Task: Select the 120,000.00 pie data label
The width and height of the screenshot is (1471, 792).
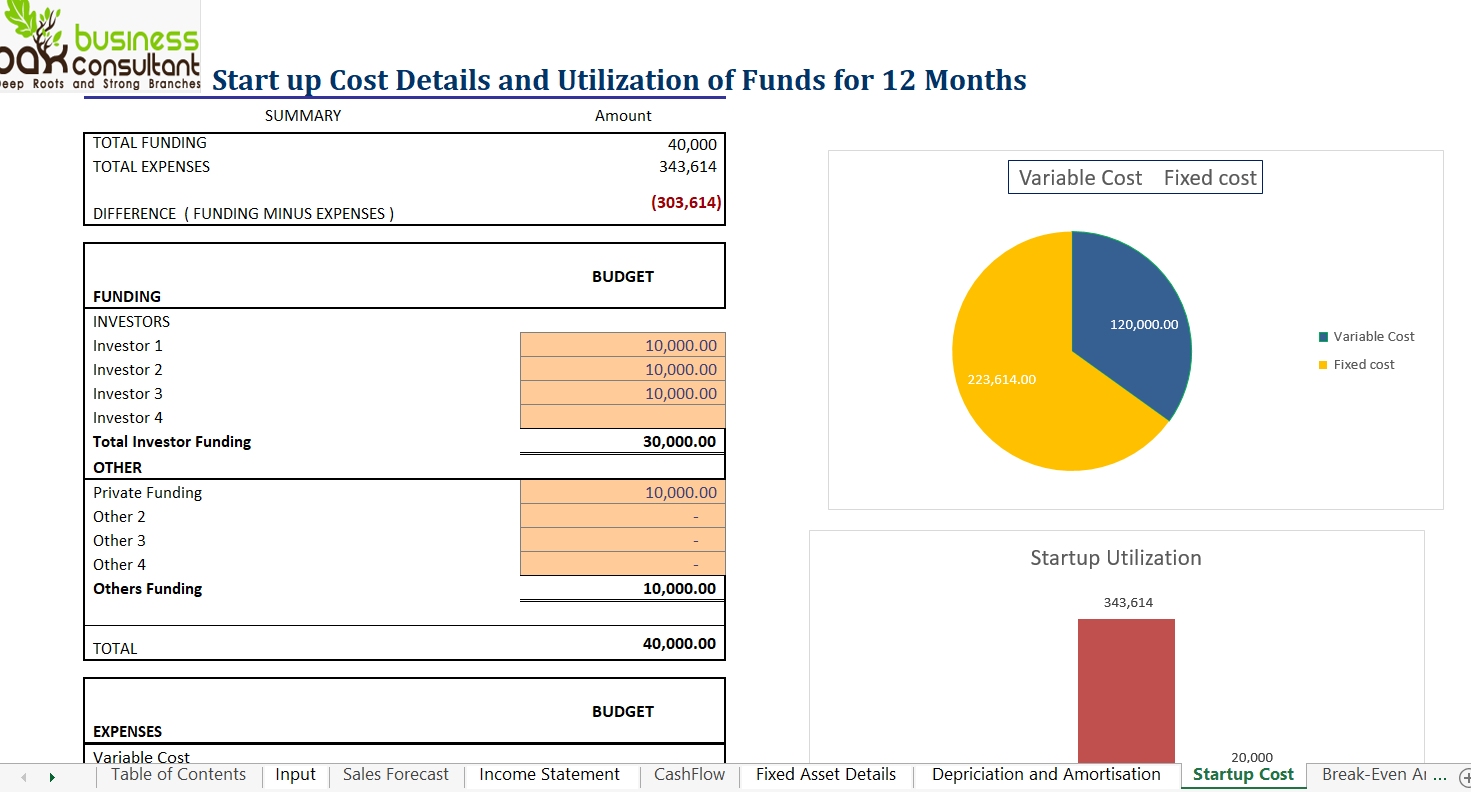Action: coord(1144,325)
